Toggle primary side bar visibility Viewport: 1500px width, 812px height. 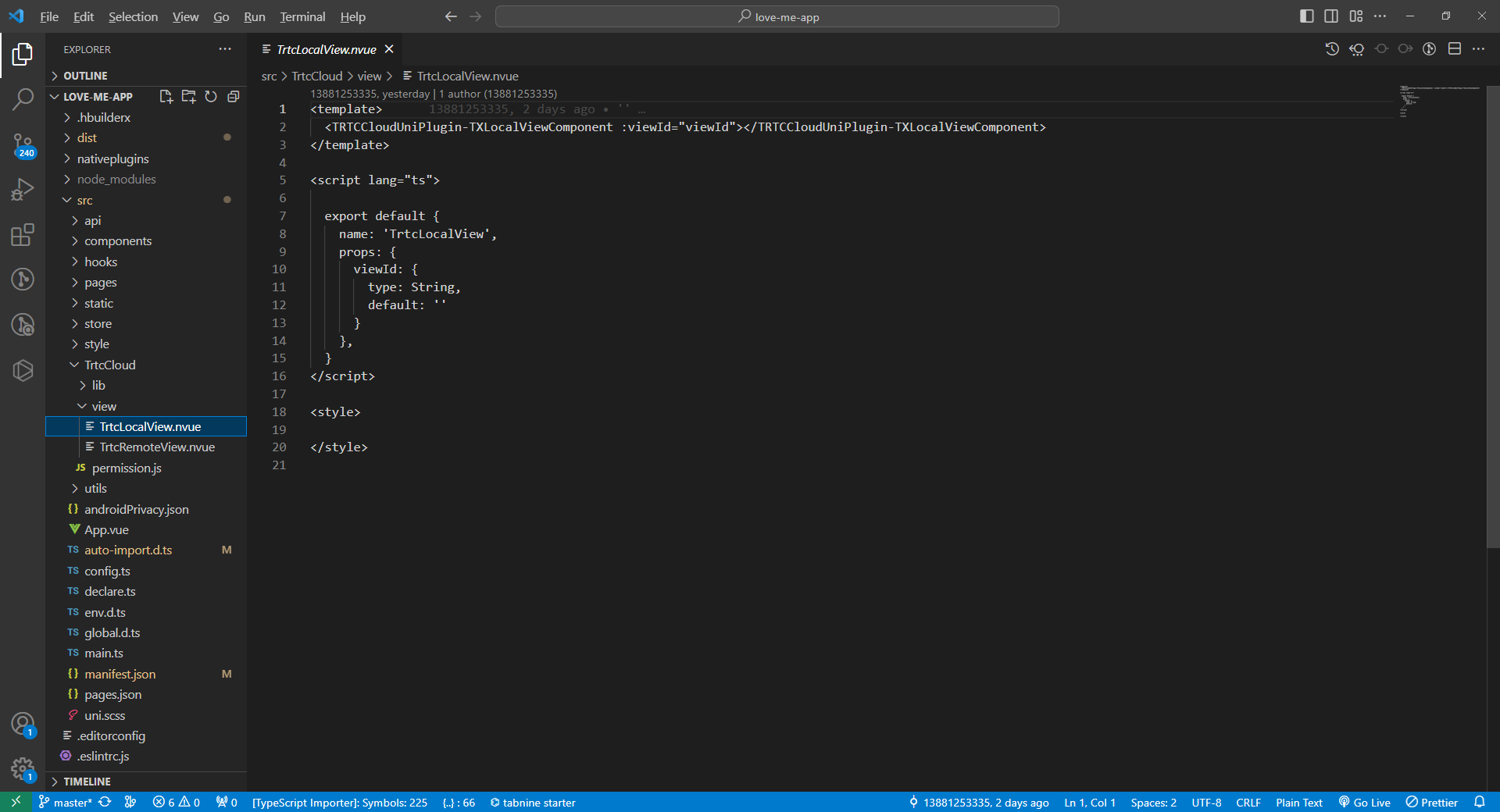pos(1306,16)
